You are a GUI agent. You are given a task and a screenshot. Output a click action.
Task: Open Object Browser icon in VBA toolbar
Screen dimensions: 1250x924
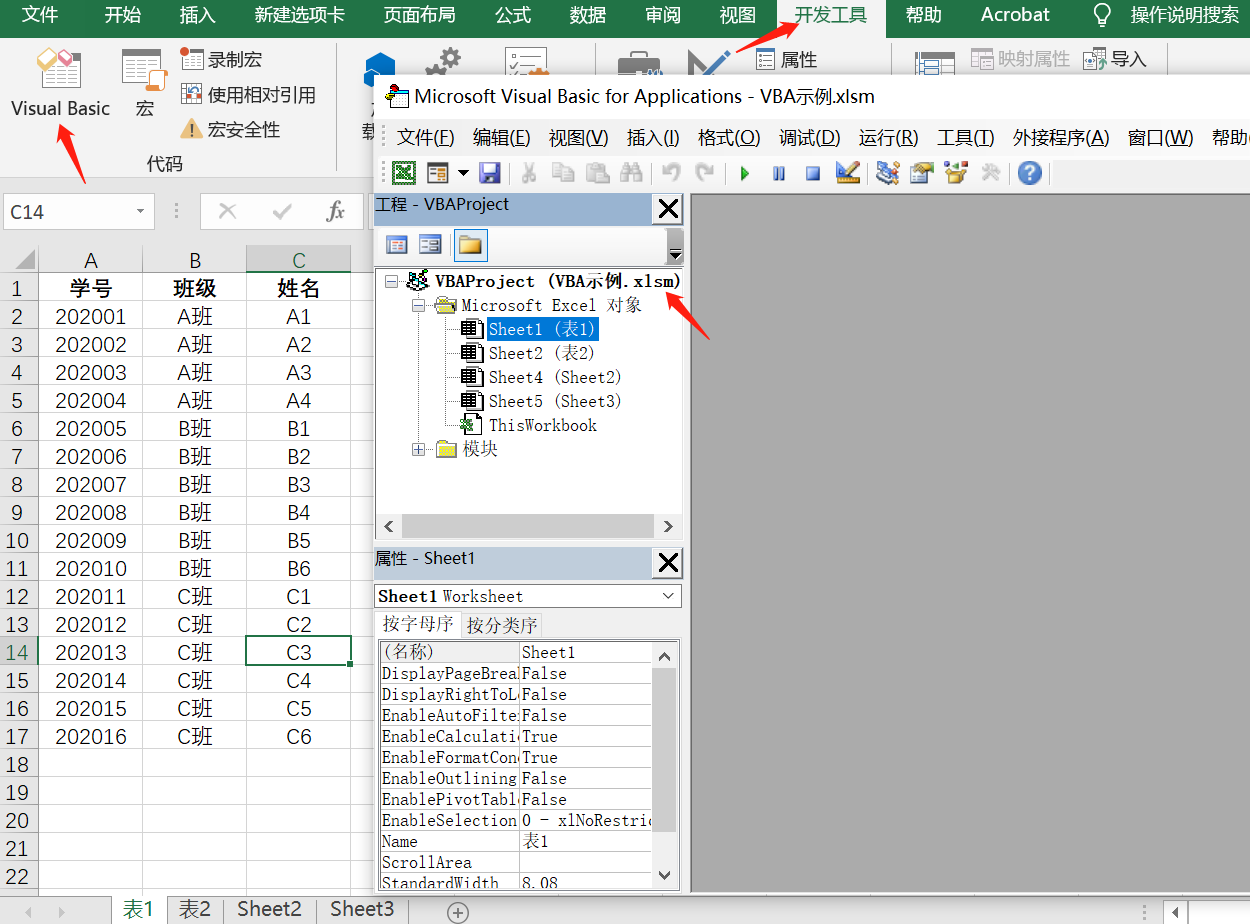(x=956, y=173)
